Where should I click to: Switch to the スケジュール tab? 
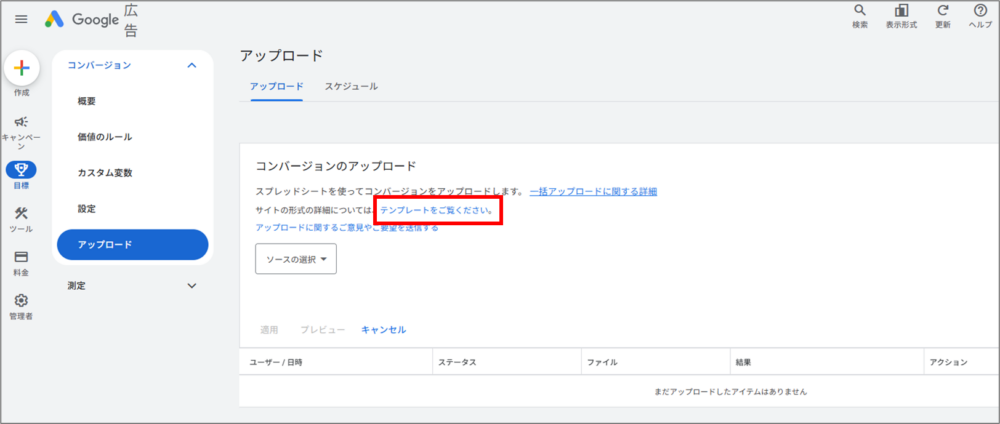pyautogui.click(x=351, y=87)
